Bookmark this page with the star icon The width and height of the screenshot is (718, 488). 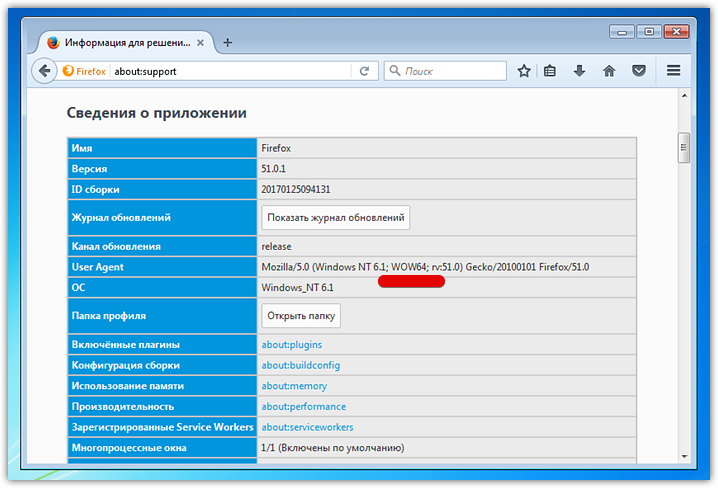click(524, 71)
